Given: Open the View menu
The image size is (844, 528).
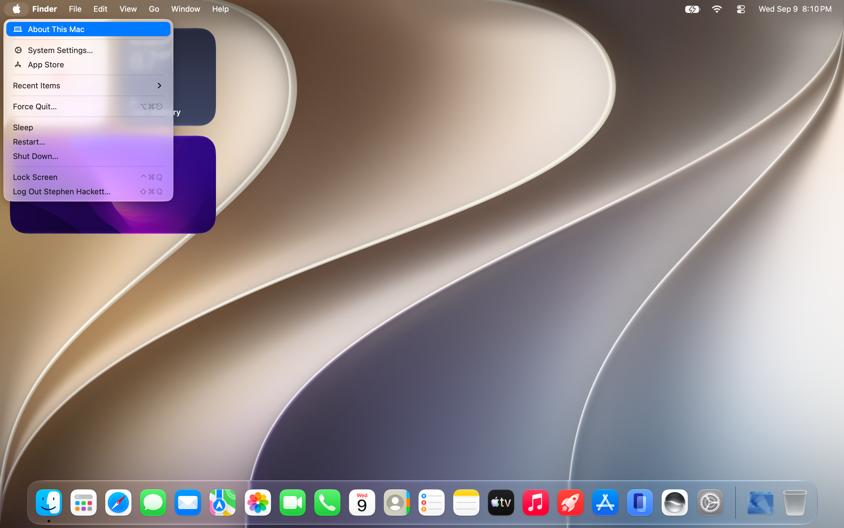Looking at the screenshot, I should pos(128,9).
